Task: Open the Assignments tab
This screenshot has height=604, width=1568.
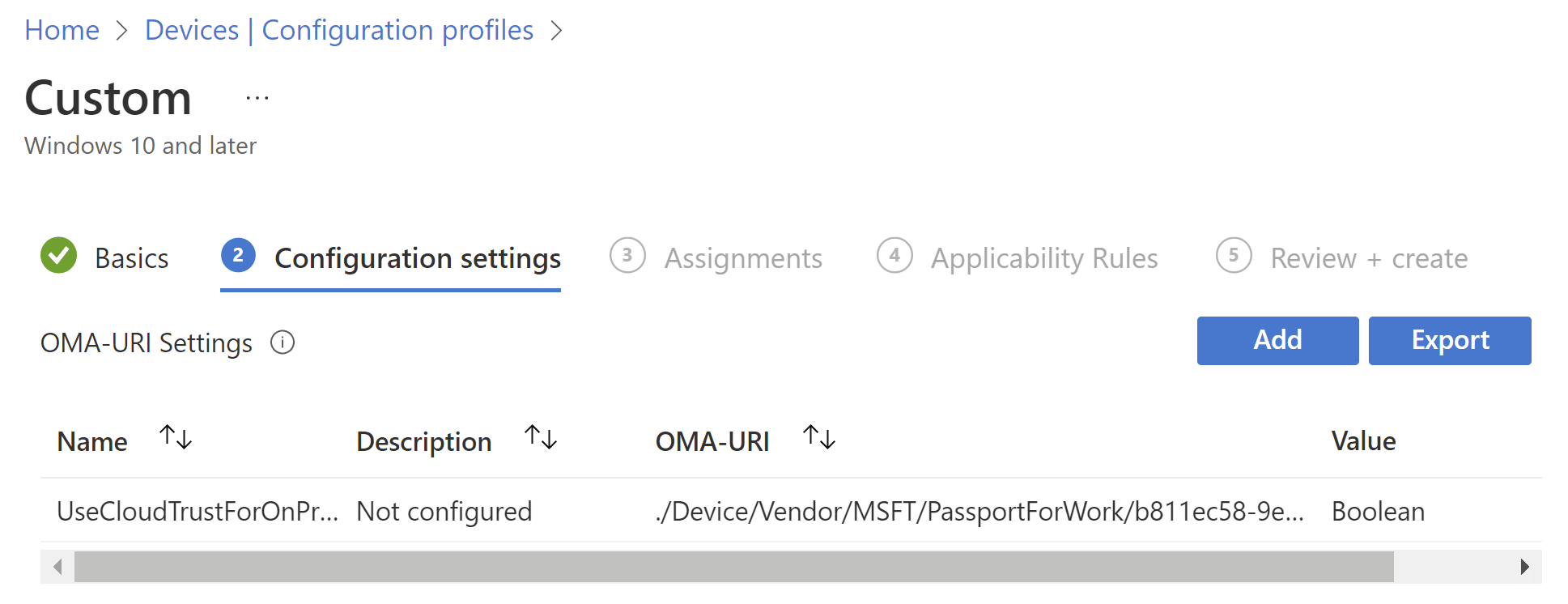Action: [x=743, y=257]
